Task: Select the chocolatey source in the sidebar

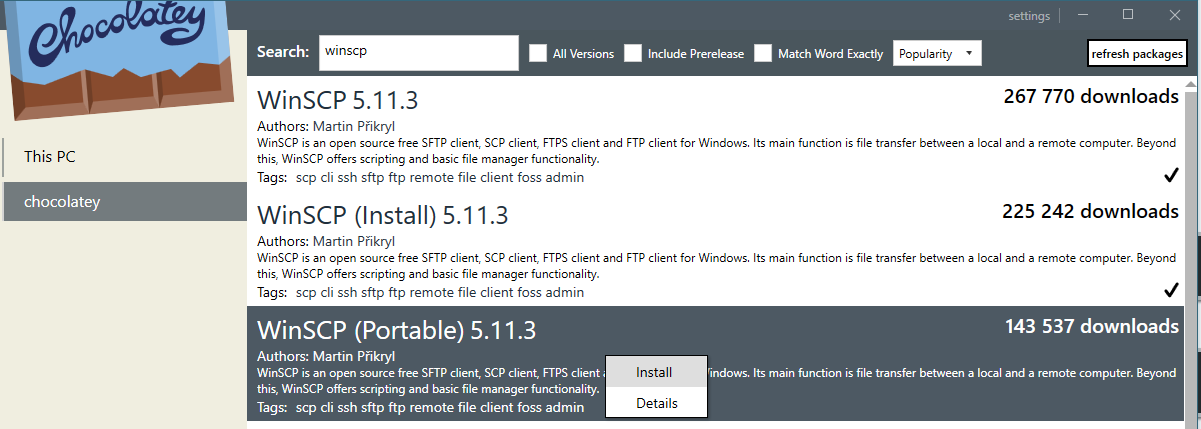Action: [x=124, y=202]
